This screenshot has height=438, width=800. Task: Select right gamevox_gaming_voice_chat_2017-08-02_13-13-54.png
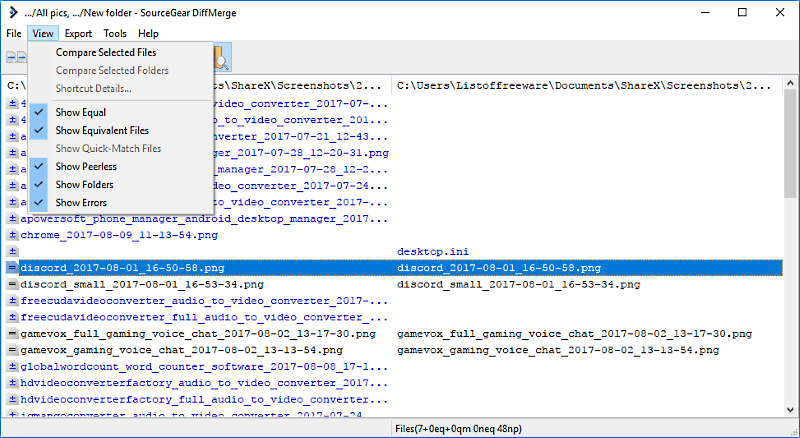tap(558, 350)
